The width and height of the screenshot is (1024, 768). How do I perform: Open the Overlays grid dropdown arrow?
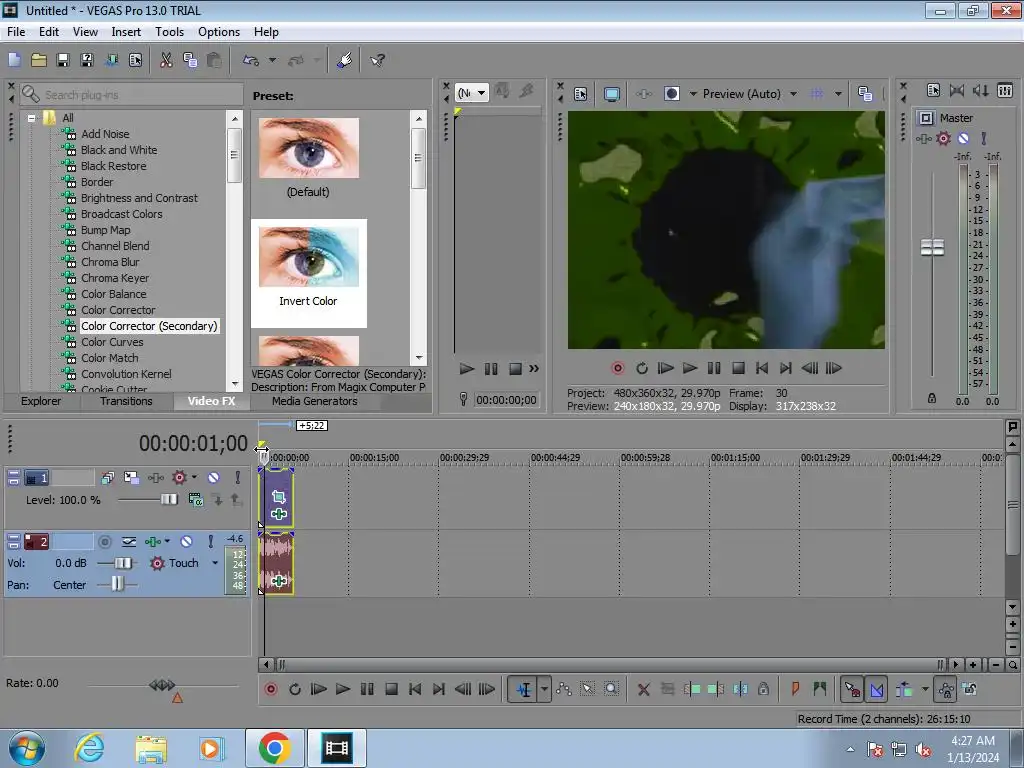pos(838,94)
